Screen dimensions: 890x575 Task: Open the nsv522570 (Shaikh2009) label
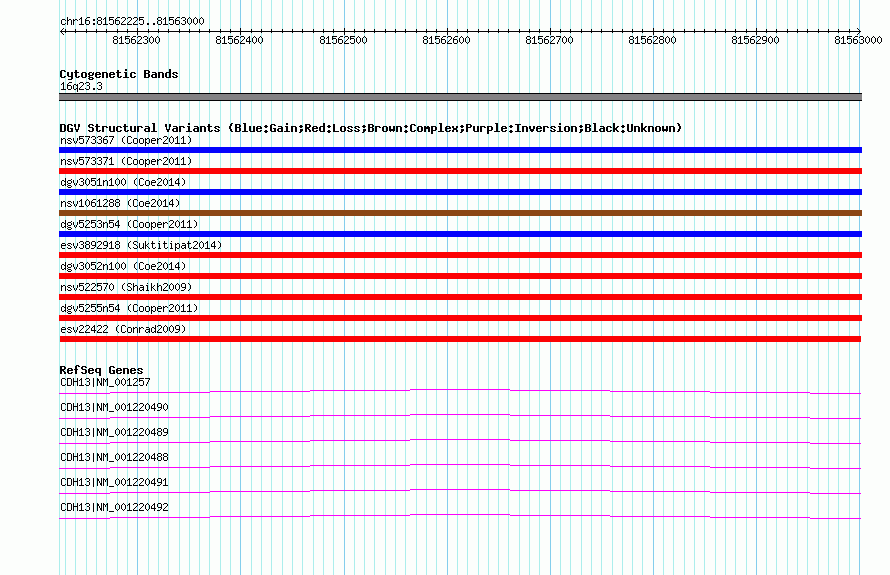tap(126, 287)
